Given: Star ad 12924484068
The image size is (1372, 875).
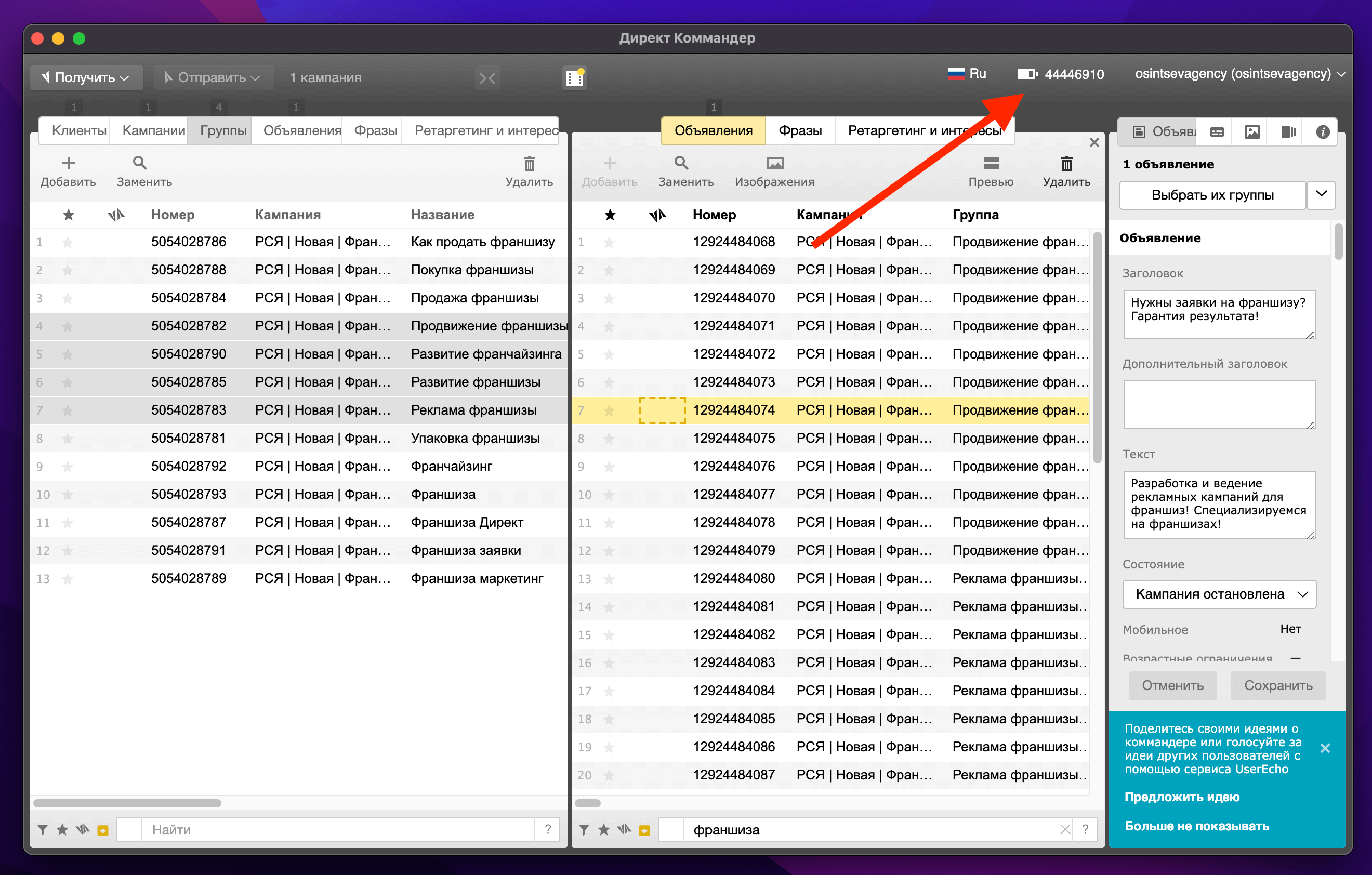Looking at the screenshot, I should pos(609,243).
